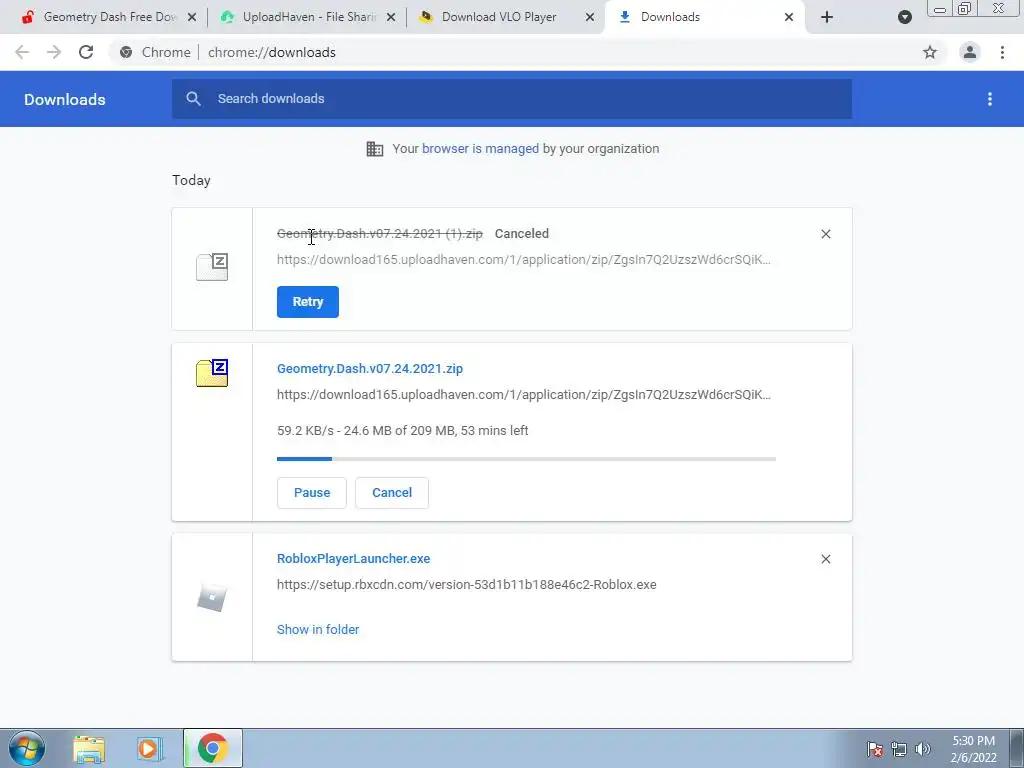Click the taskbar clock showing 5:30 PM
Screen dimensions: 1024x768
pyautogui.click(x=973, y=749)
